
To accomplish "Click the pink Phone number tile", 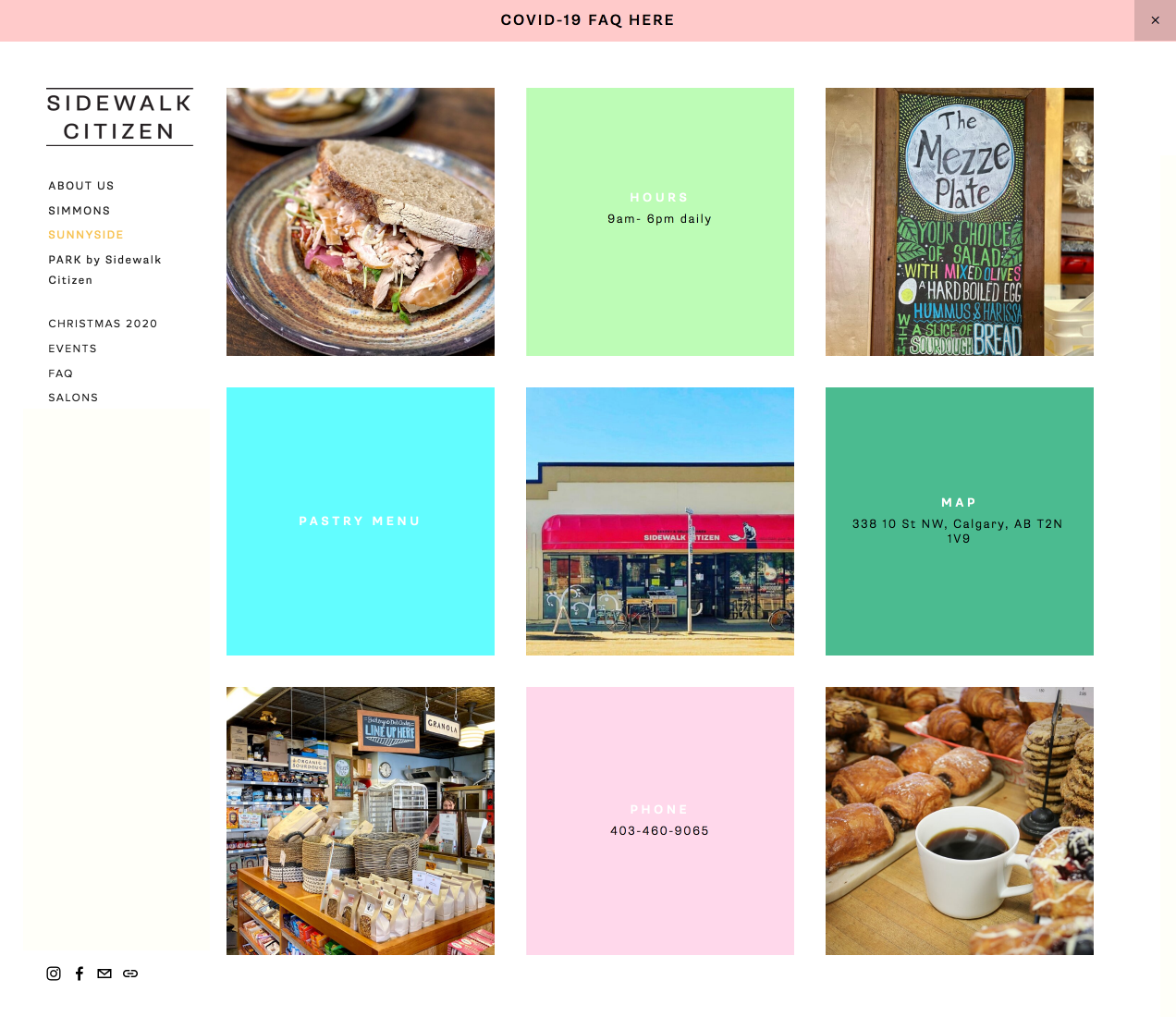I will tap(660, 821).
